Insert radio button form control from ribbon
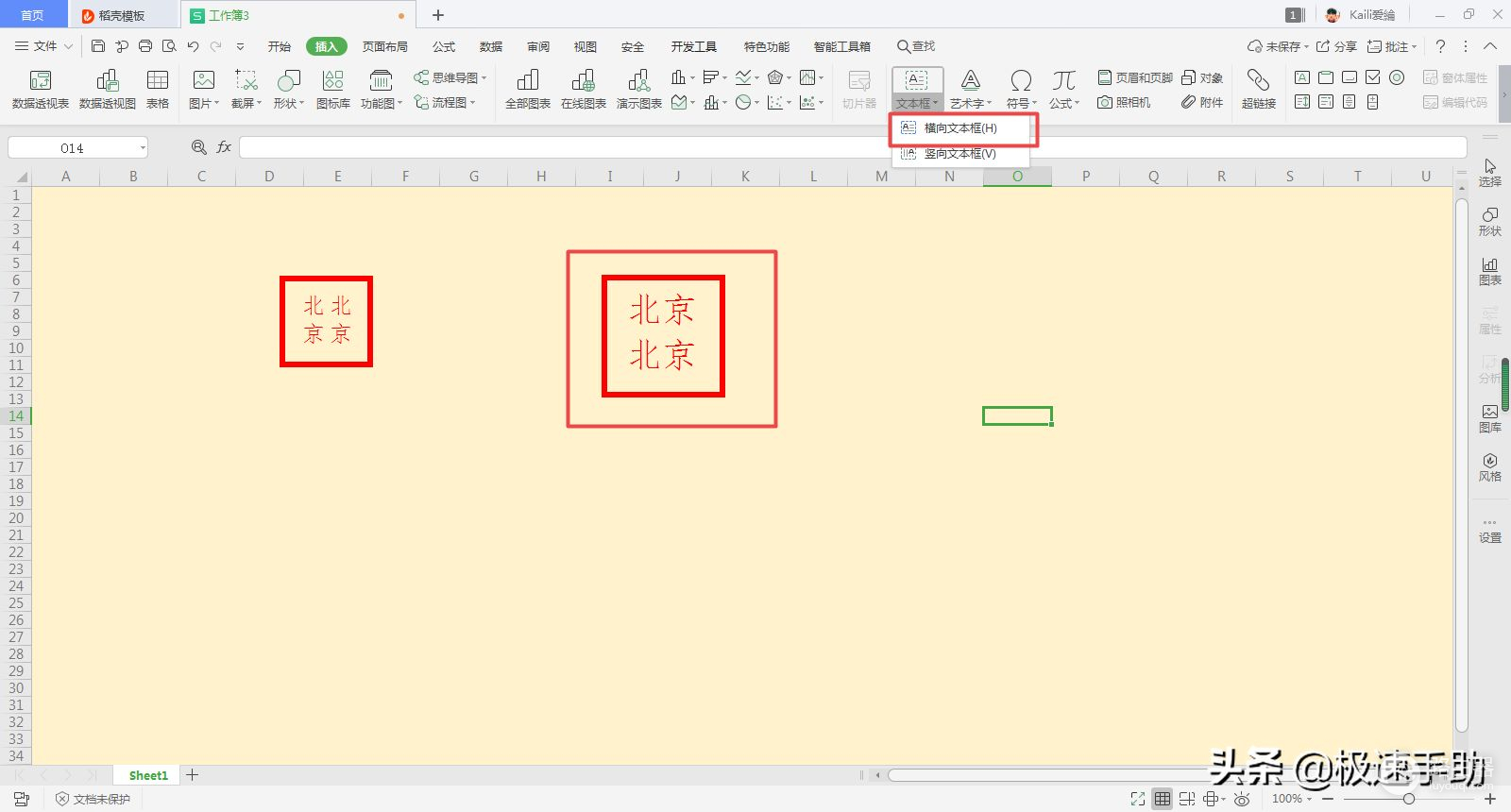The height and width of the screenshot is (812, 1511). [1397, 77]
